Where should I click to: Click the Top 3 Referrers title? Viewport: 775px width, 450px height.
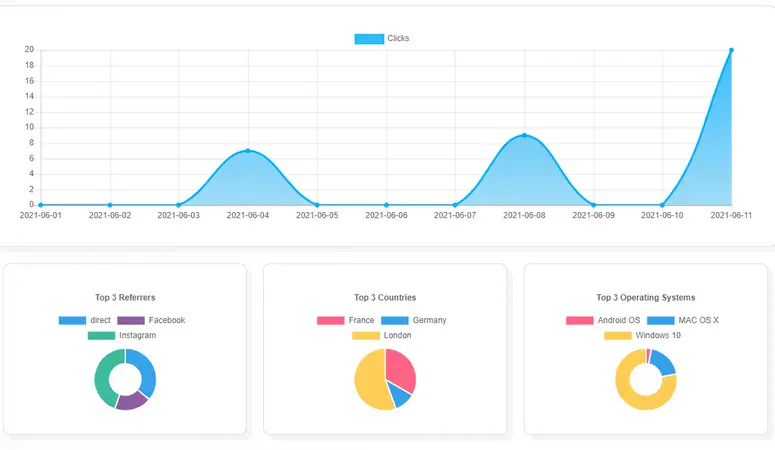tap(125, 298)
